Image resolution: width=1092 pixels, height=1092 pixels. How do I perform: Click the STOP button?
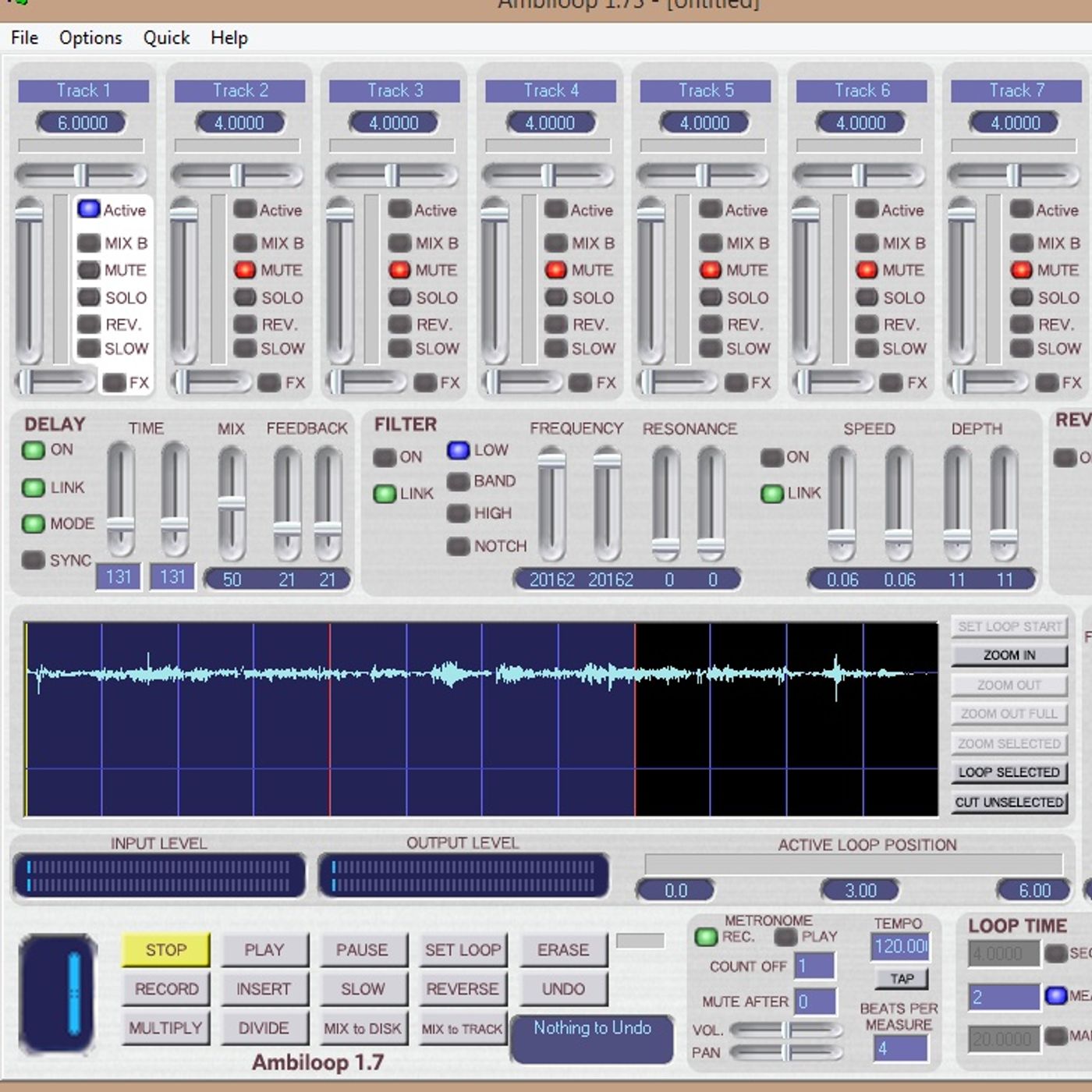(x=166, y=950)
